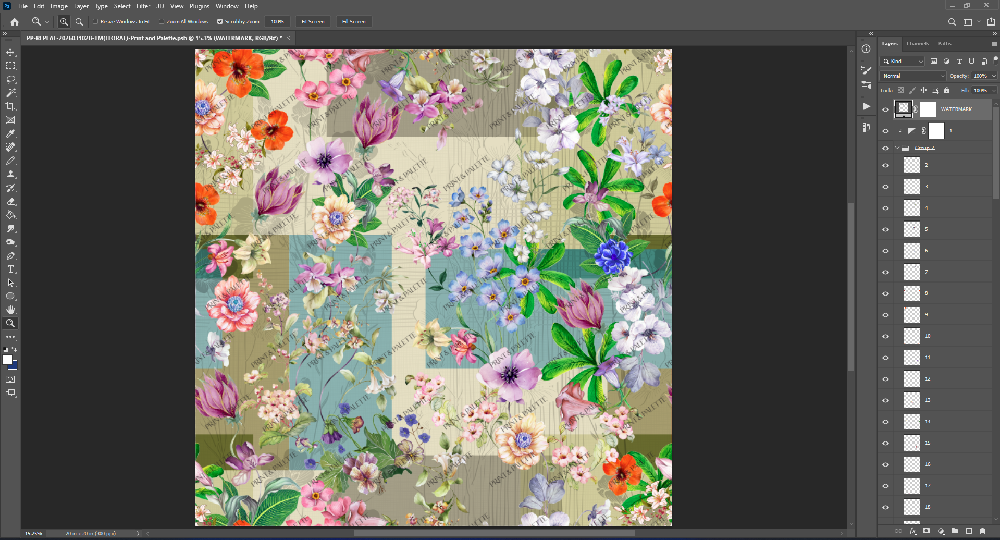Image resolution: width=1000 pixels, height=540 pixels.
Task: Click the Fill Screen button
Action: [353, 22]
